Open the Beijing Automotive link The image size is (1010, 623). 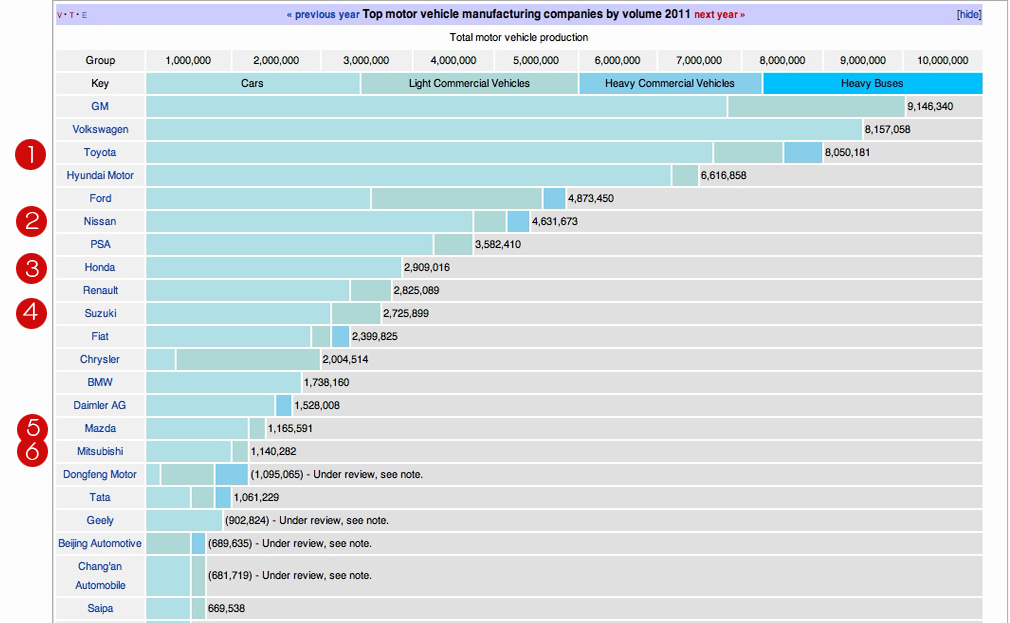click(100, 544)
